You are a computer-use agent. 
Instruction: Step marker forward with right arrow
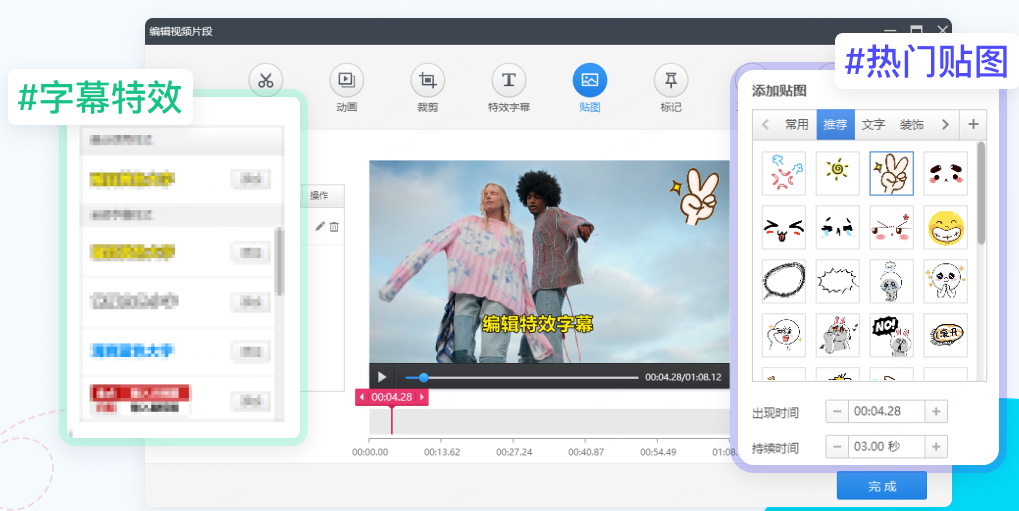(x=422, y=397)
